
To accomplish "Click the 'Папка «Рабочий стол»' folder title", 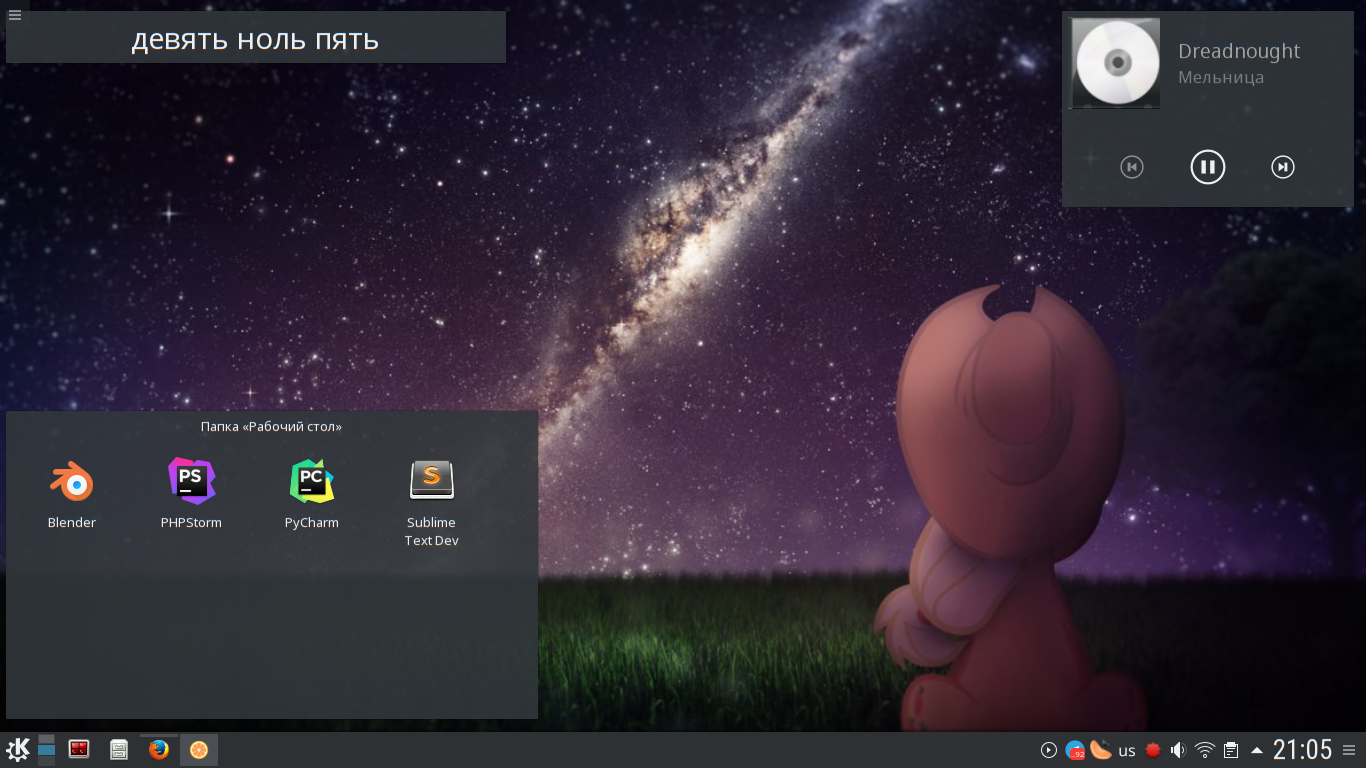I will (271, 426).
